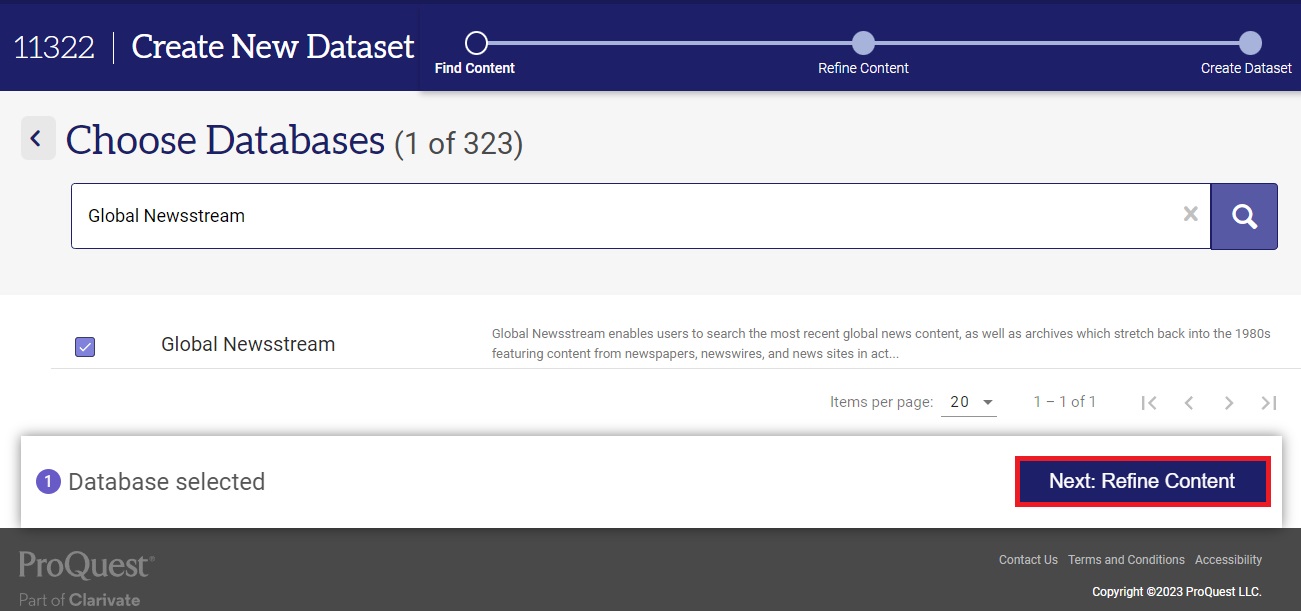
Task: Click the 11322 workbench number
Action: tap(54, 47)
